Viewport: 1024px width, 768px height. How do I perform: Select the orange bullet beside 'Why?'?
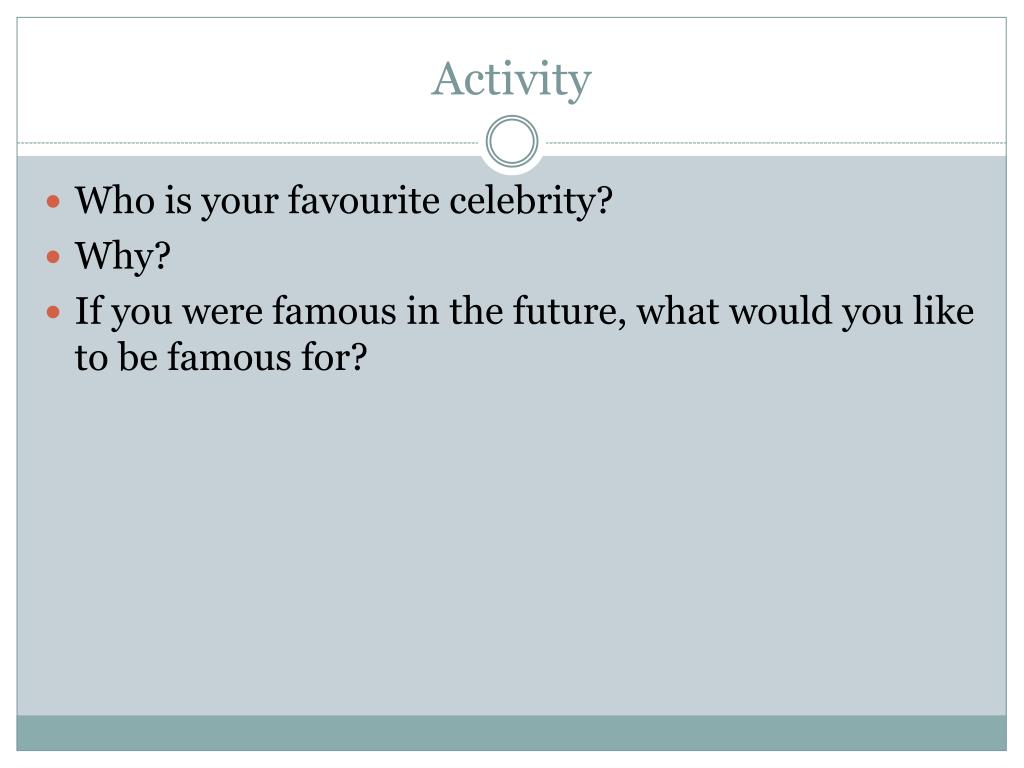click(x=54, y=257)
